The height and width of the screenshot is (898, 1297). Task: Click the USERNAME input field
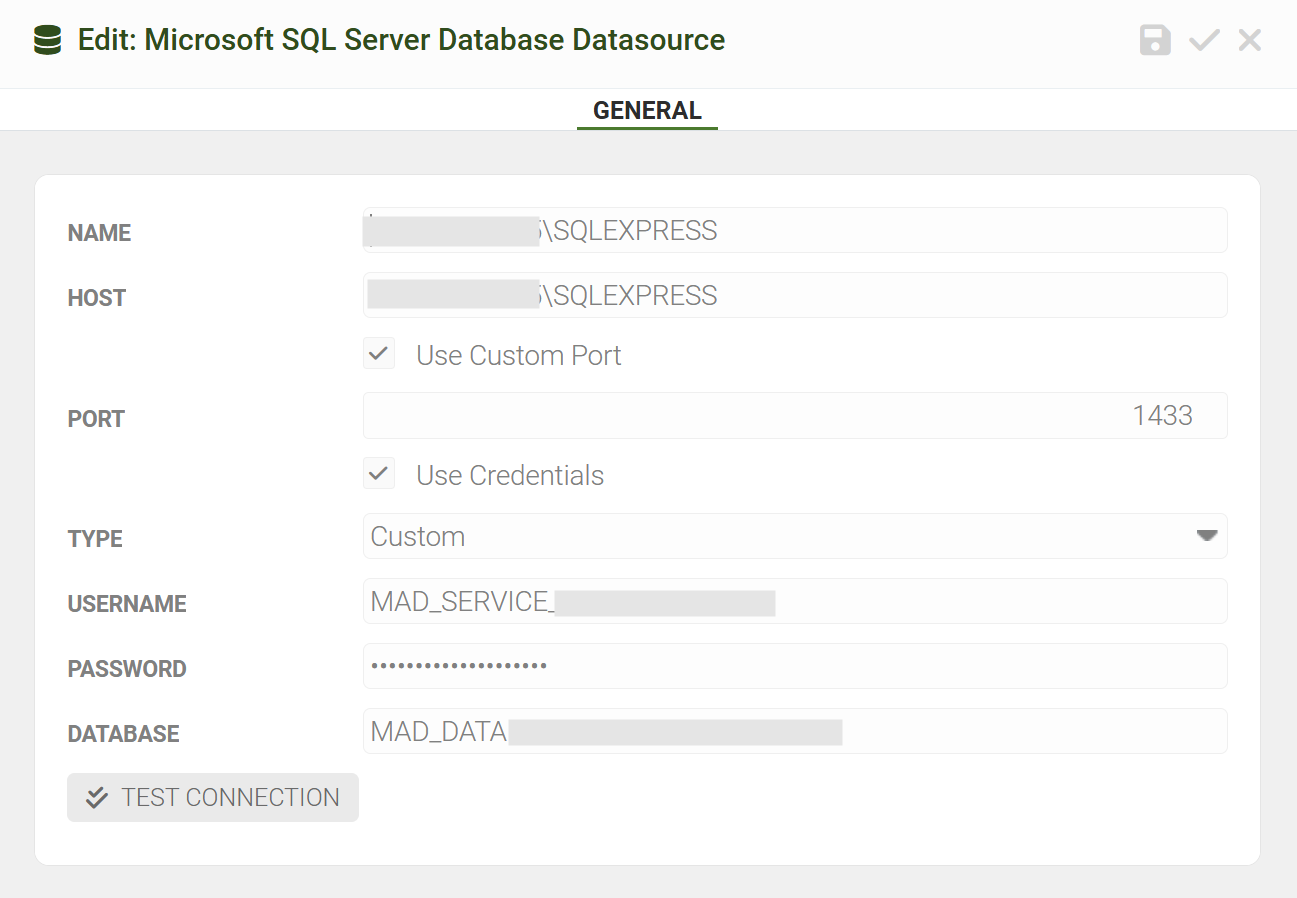[x=795, y=601]
